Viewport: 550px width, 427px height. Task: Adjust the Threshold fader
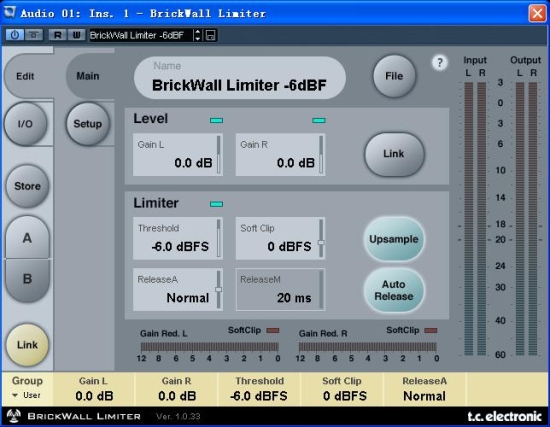pos(219,239)
